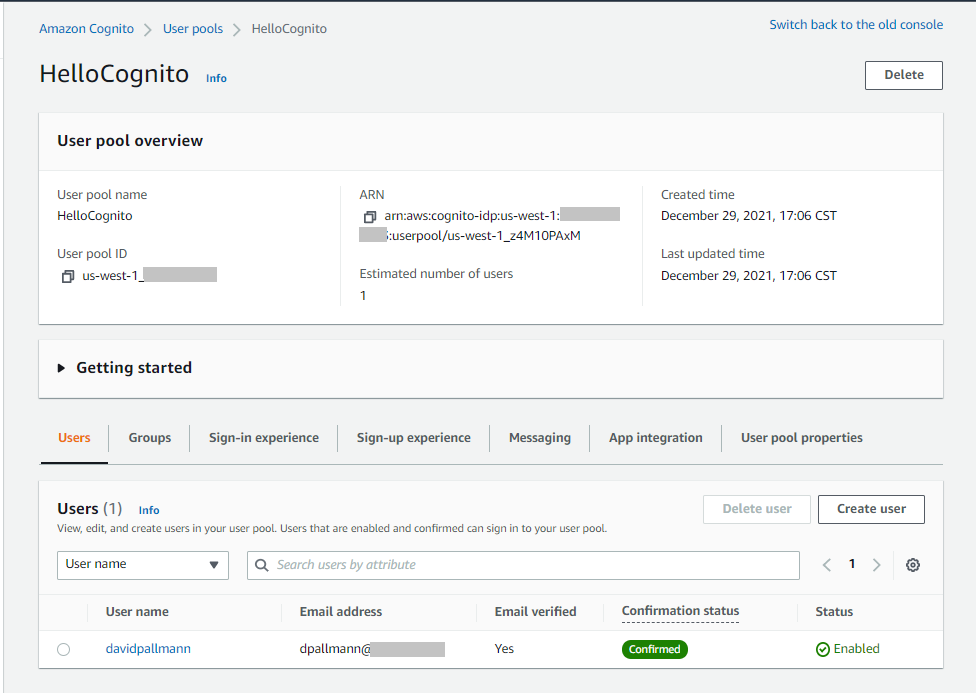Click the breadcrumb chevron after Amazon Cognito
The image size is (976, 693).
[148, 29]
